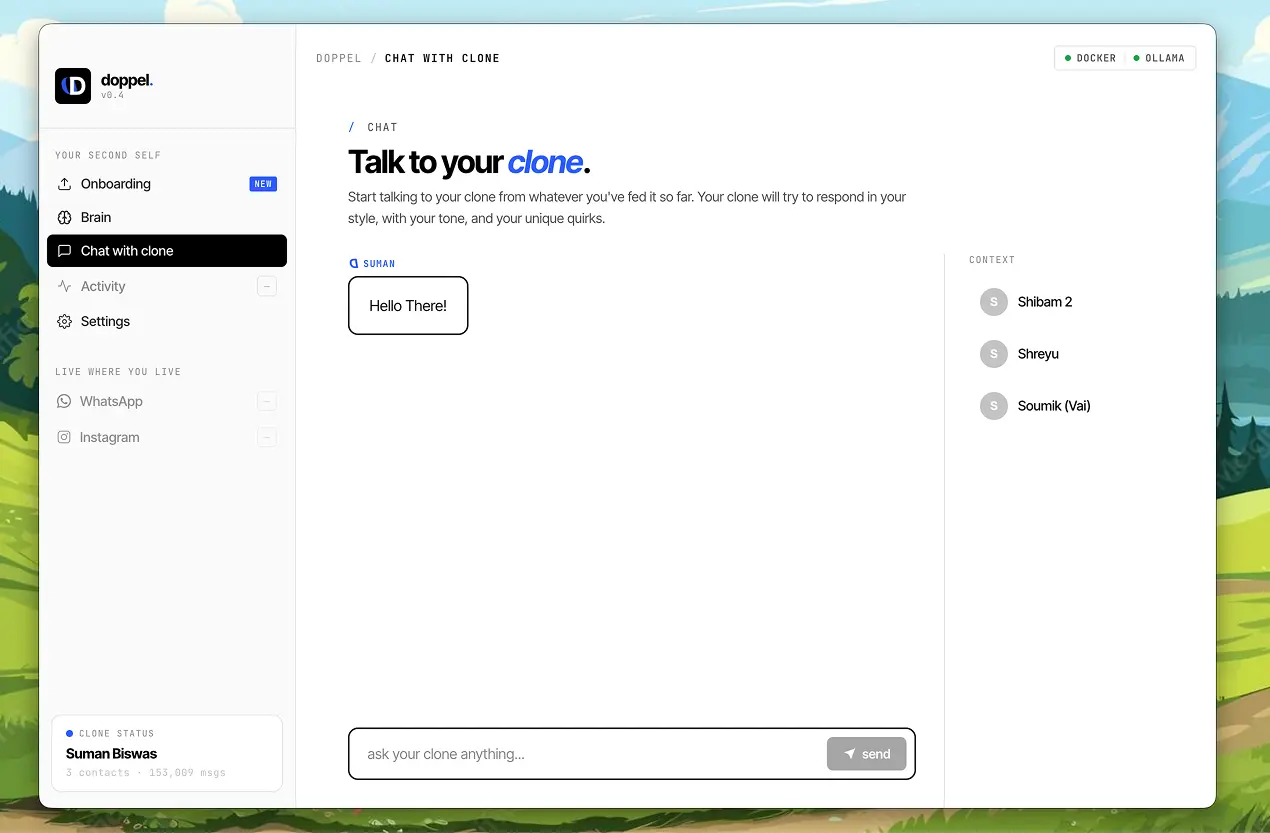Click the Talk to your clone heading
Screen dimensions: 1270x833
click(469, 162)
